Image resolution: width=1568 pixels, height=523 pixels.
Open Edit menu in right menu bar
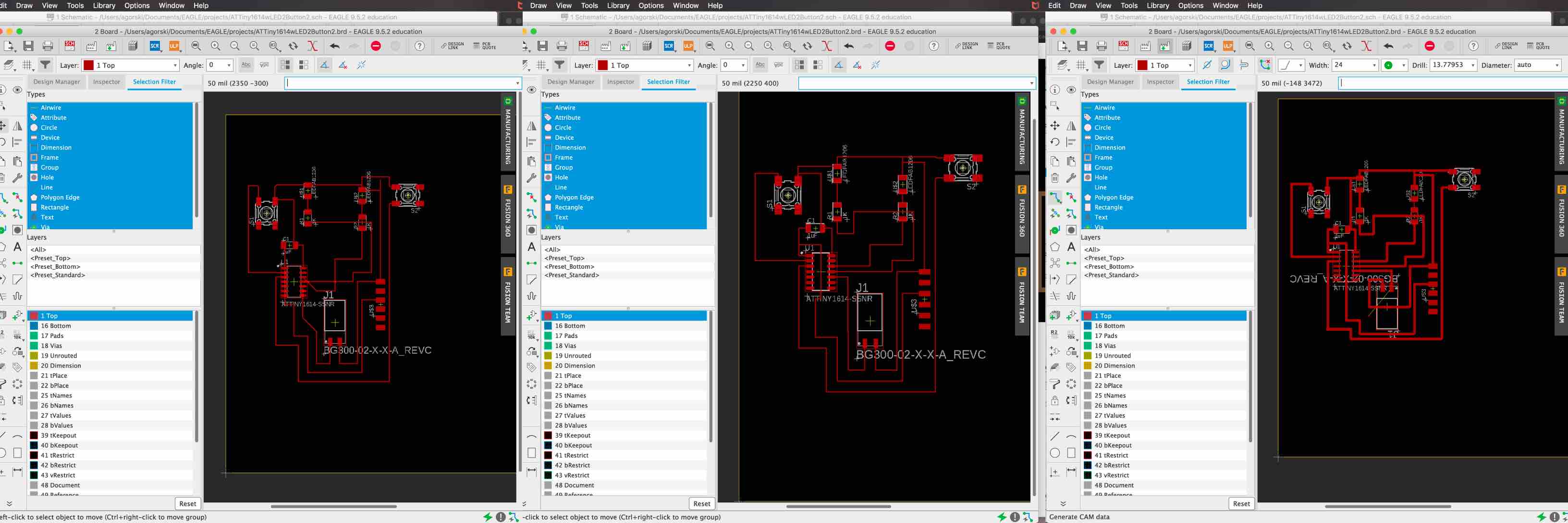pos(1054,5)
